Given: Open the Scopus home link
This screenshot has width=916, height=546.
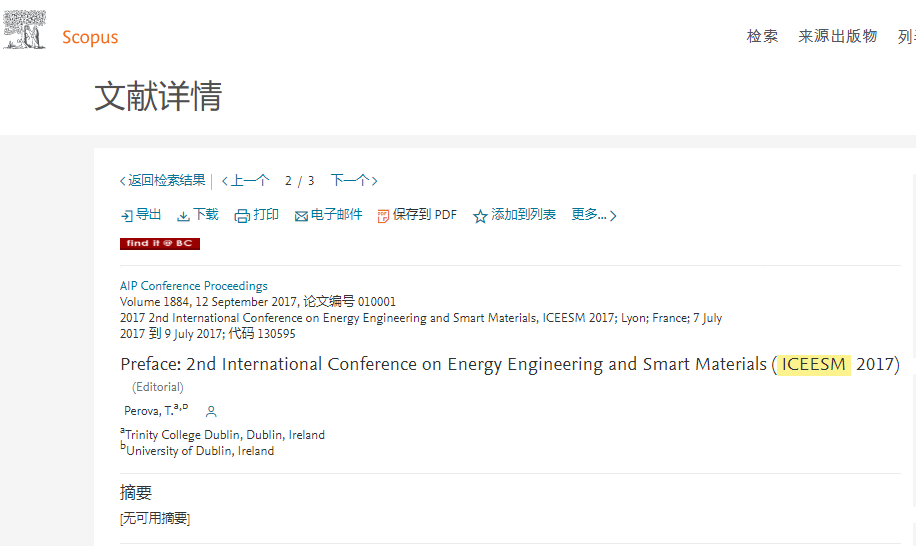Looking at the screenshot, I should pyautogui.click(x=90, y=38).
